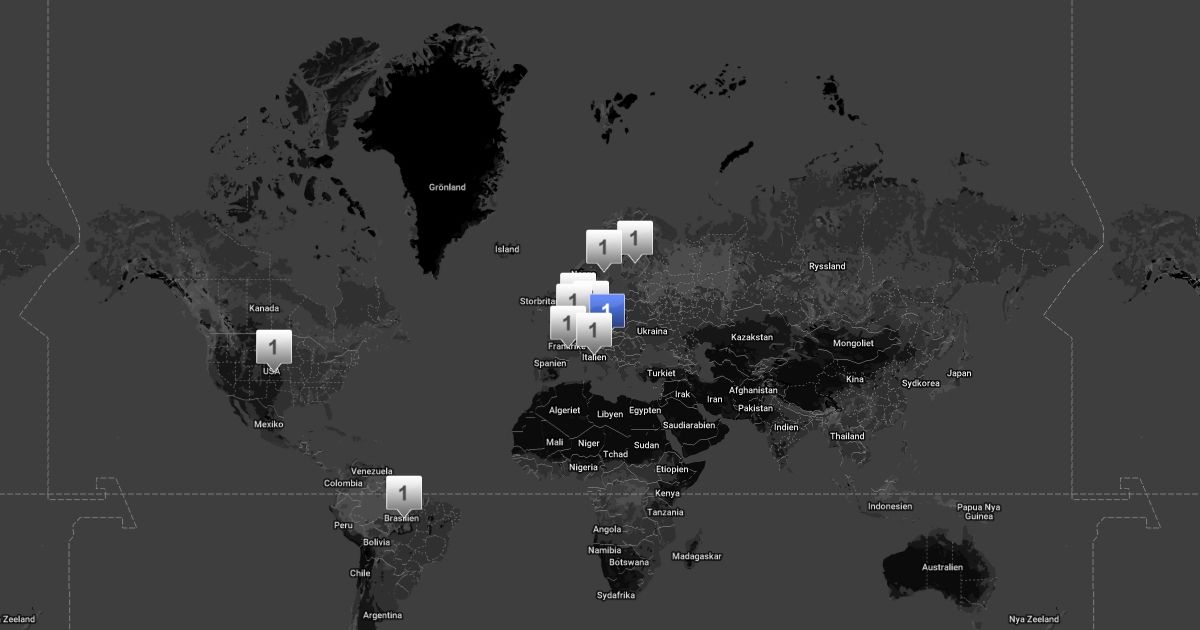Click the Afghanistan label
1200x630 pixels.
coord(753,390)
